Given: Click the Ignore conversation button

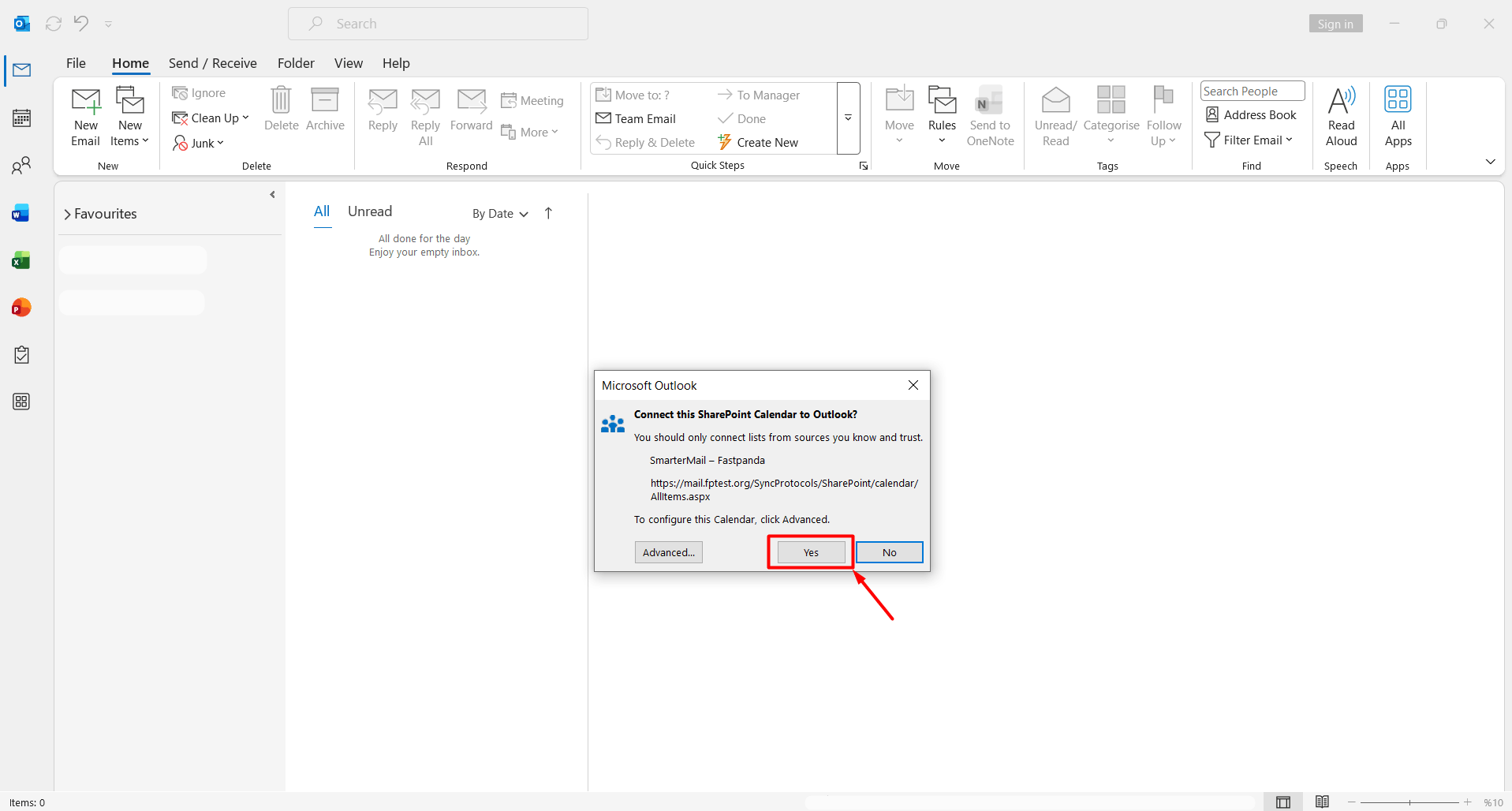Looking at the screenshot, I should coord(199,93).
